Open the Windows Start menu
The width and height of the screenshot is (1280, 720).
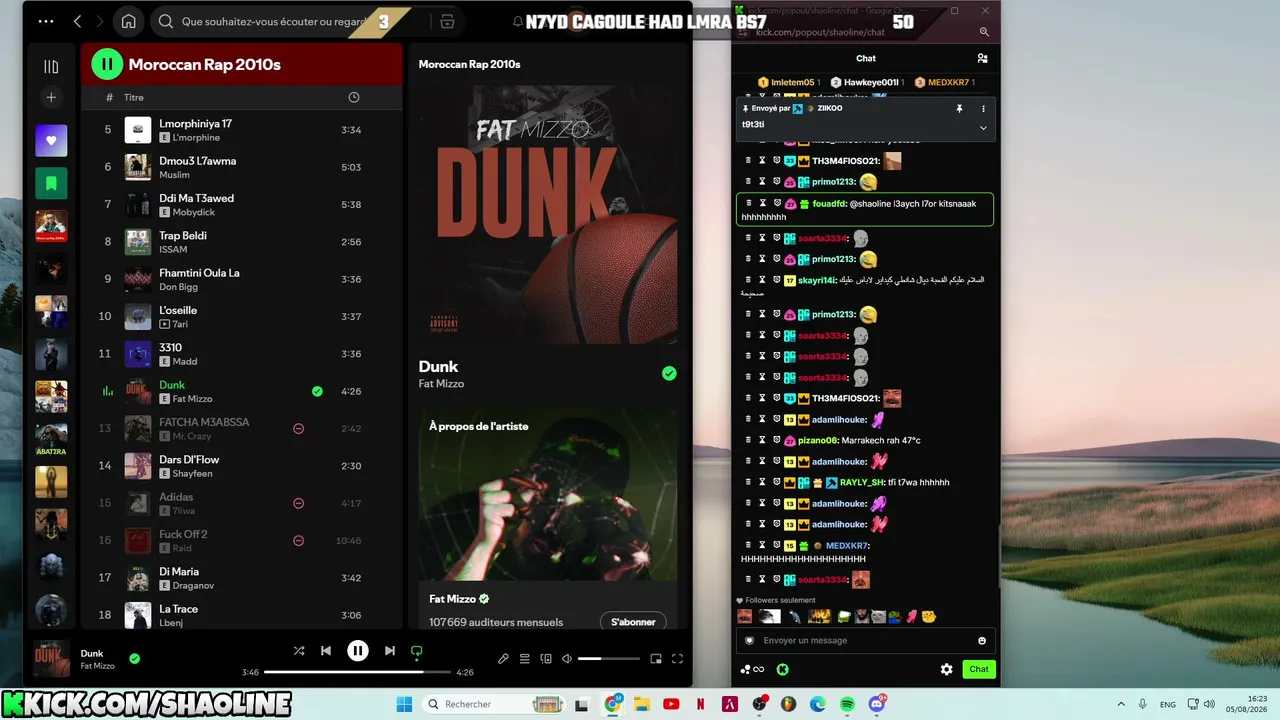(404, 704)
